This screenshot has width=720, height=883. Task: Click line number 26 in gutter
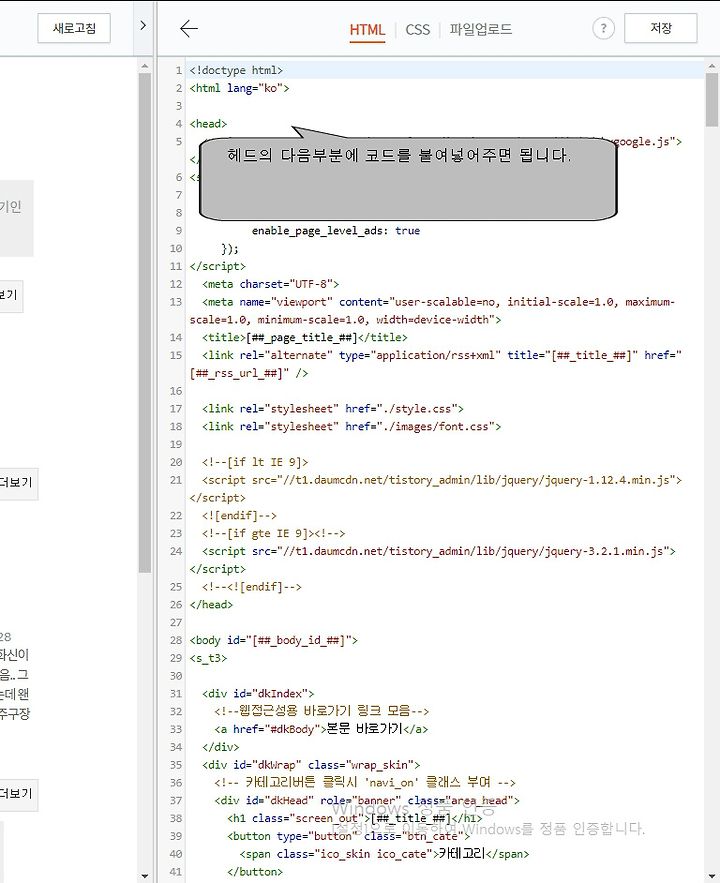pos(176,605)
